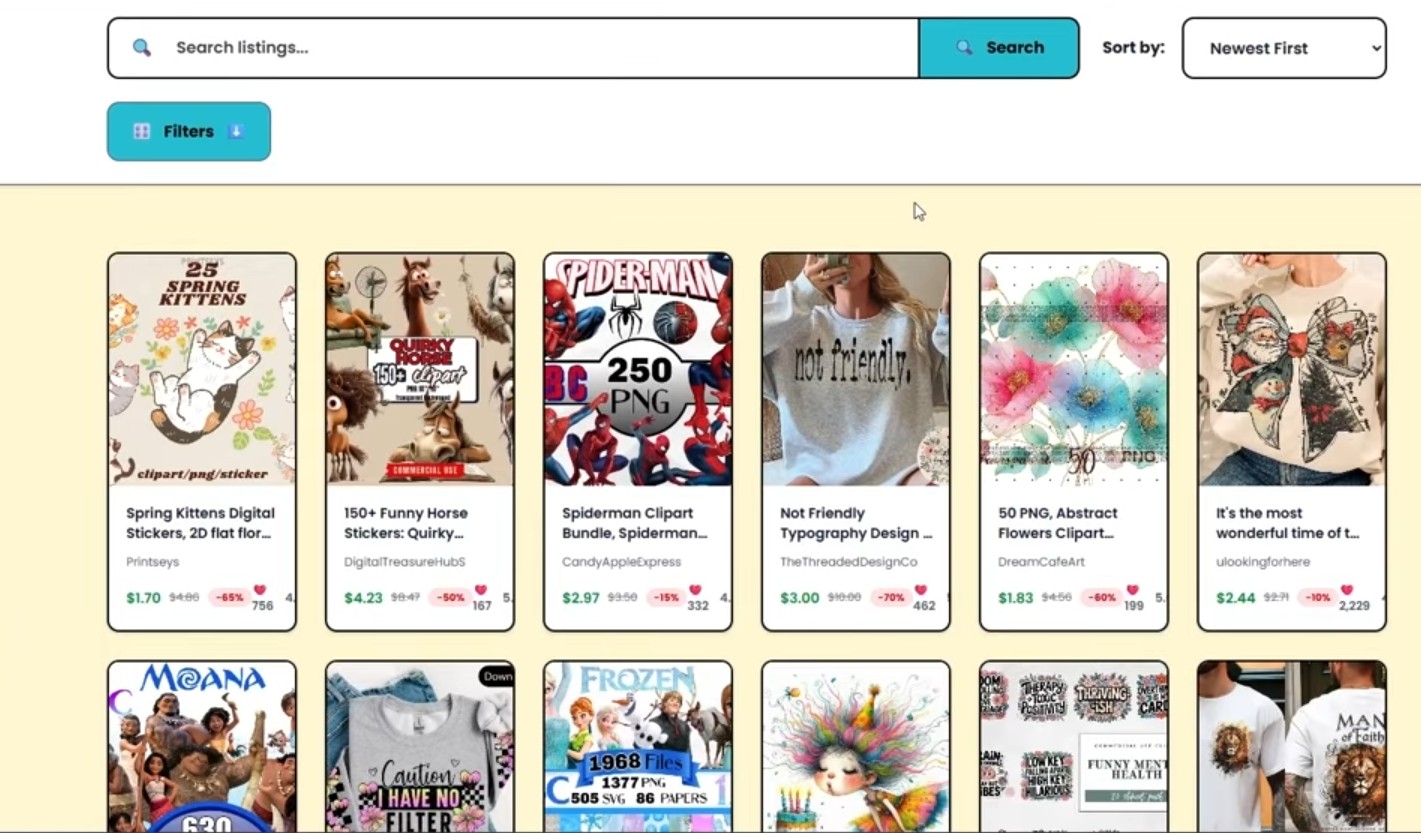1421x833 pixels.
Task: Click the title Not Friendly Typography Design
Action: click(856, 522)
